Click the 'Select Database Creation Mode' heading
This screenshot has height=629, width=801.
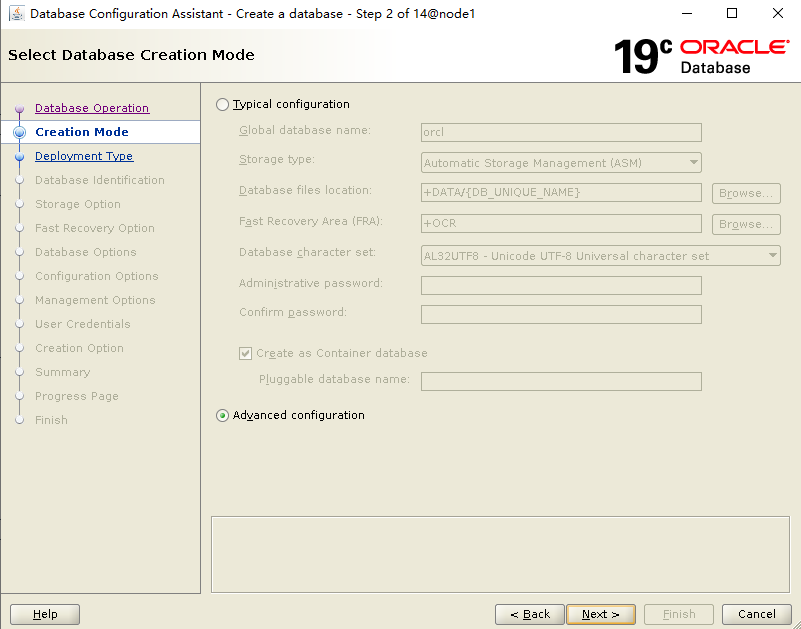point(131,55)
